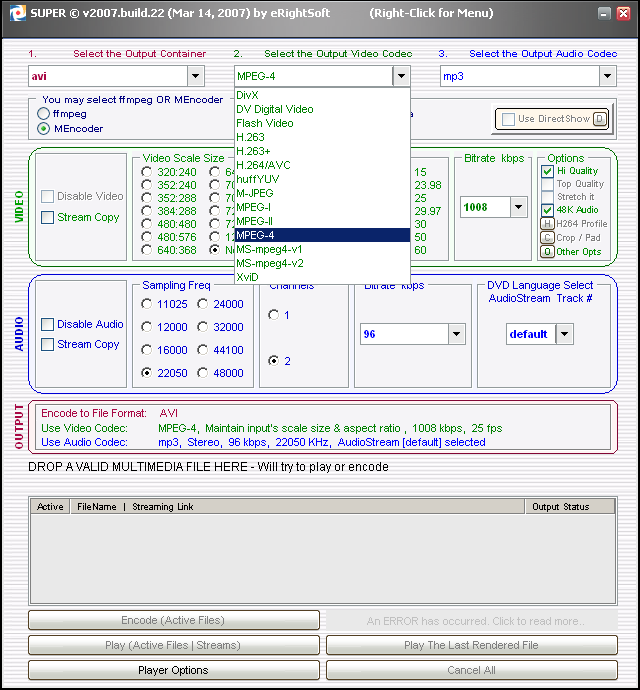The height and width of the screenshot is (690, 640).
Task: Toggle the Hi Quality option
Action: [x=547, y=171]
